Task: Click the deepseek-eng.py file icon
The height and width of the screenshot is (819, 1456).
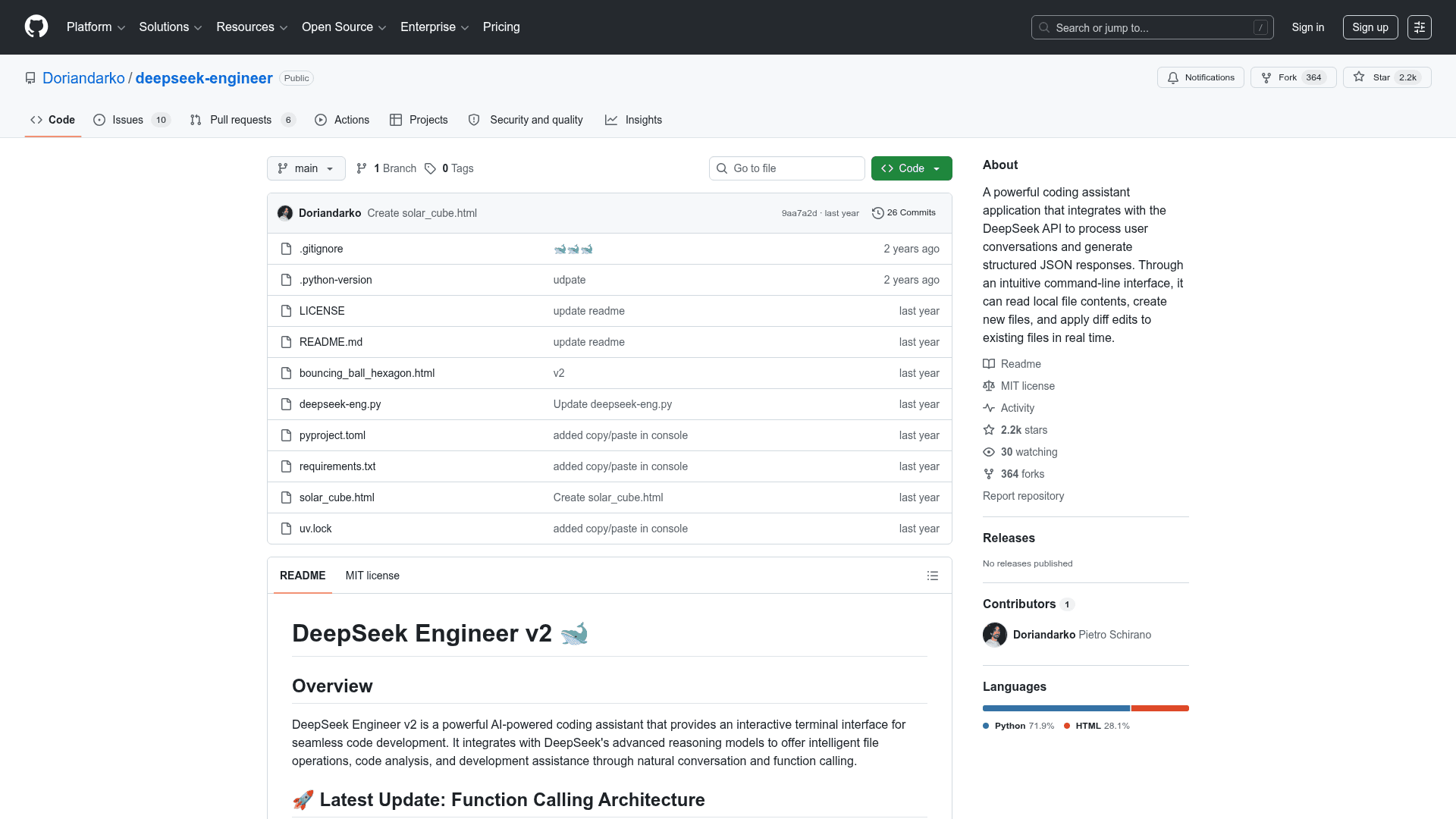Action: [286, 404]
